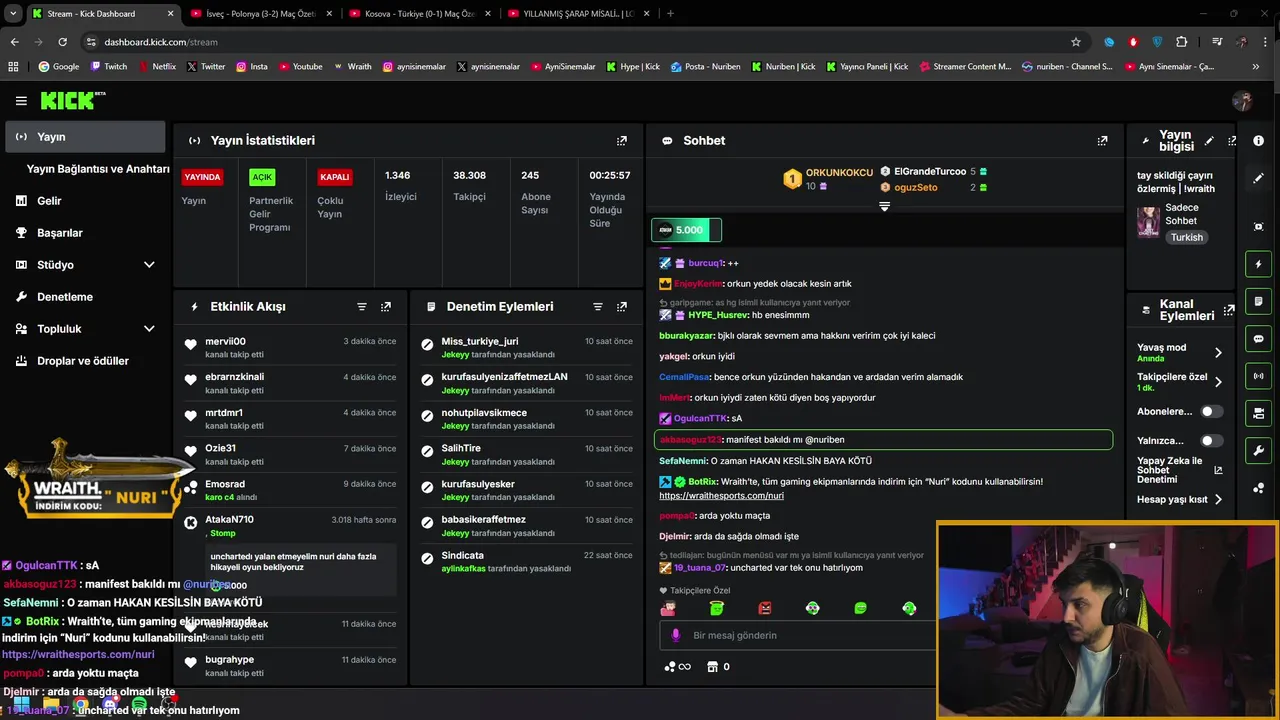
Task: Open Hesap yaşı kısıt settings
Action: [1180, 499]
